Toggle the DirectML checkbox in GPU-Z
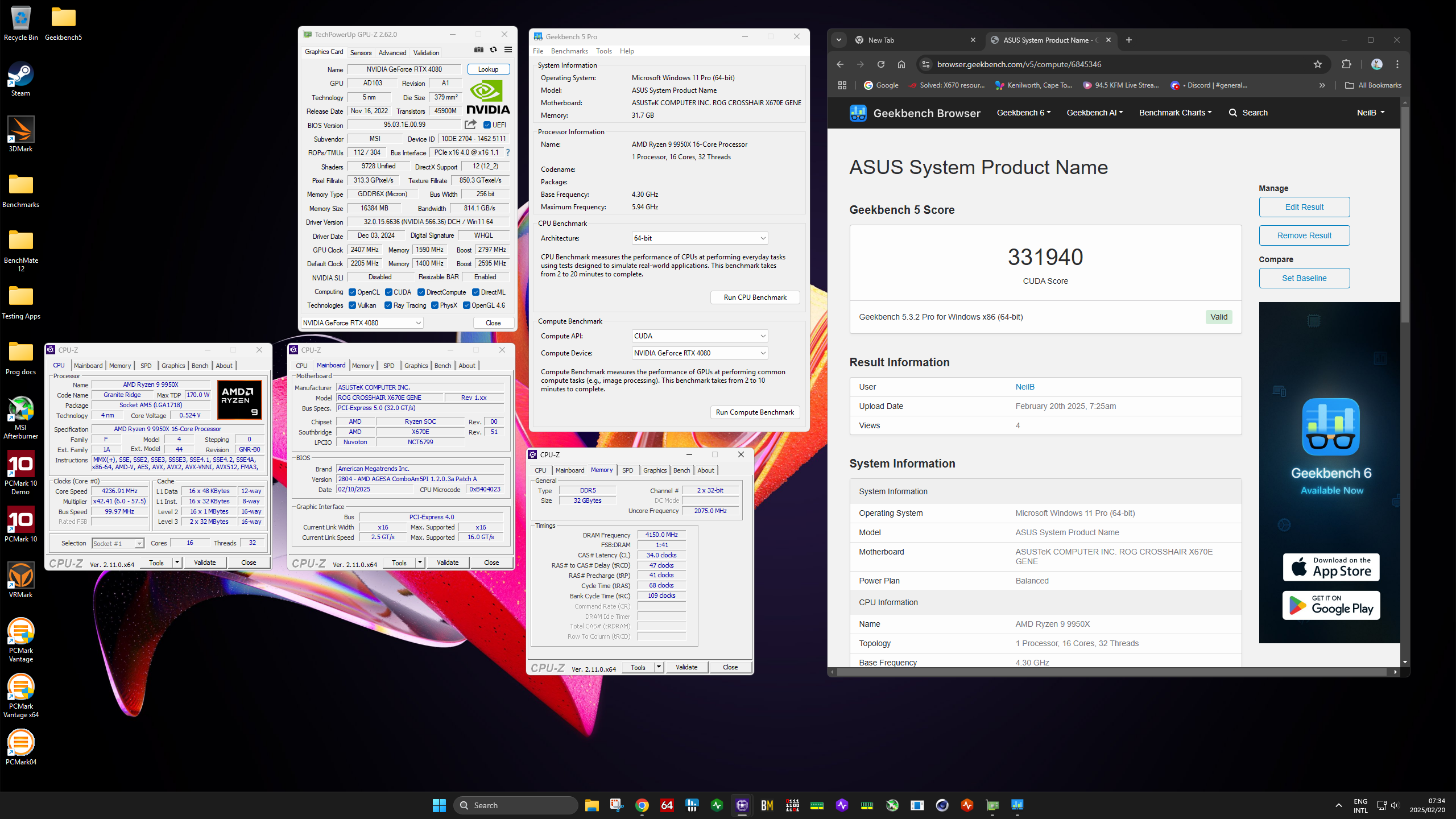Viewport: 1456px width, 819px height. click(475, 292)
